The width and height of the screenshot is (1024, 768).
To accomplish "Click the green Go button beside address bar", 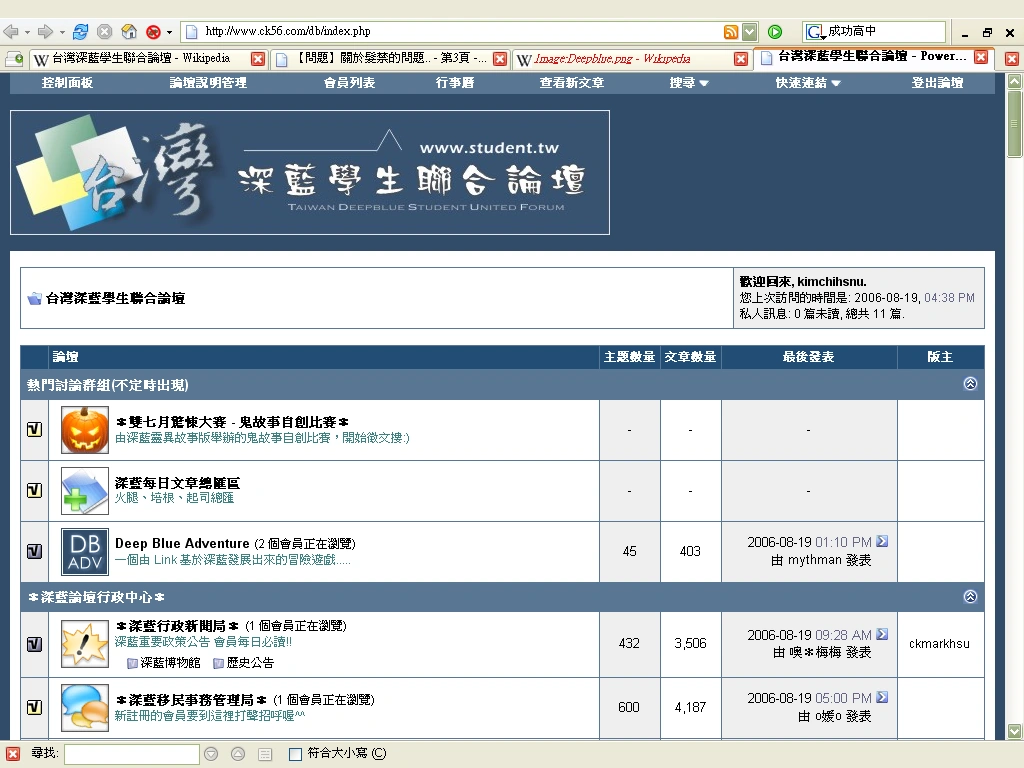I will pyautogui.click(x=775, y=32).
